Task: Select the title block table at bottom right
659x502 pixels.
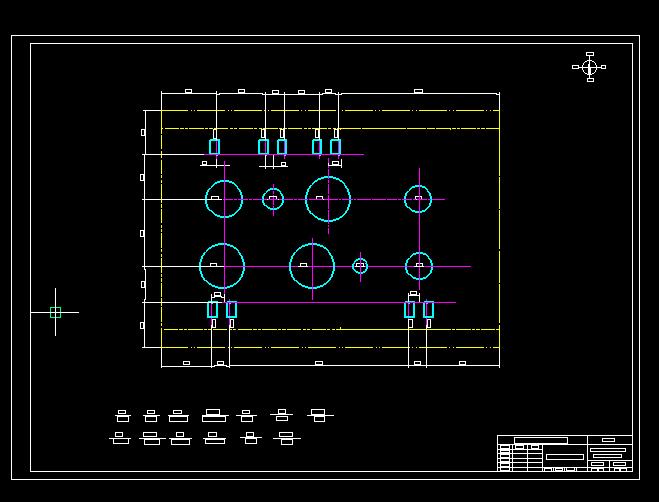Action: (x=565, y=453)
